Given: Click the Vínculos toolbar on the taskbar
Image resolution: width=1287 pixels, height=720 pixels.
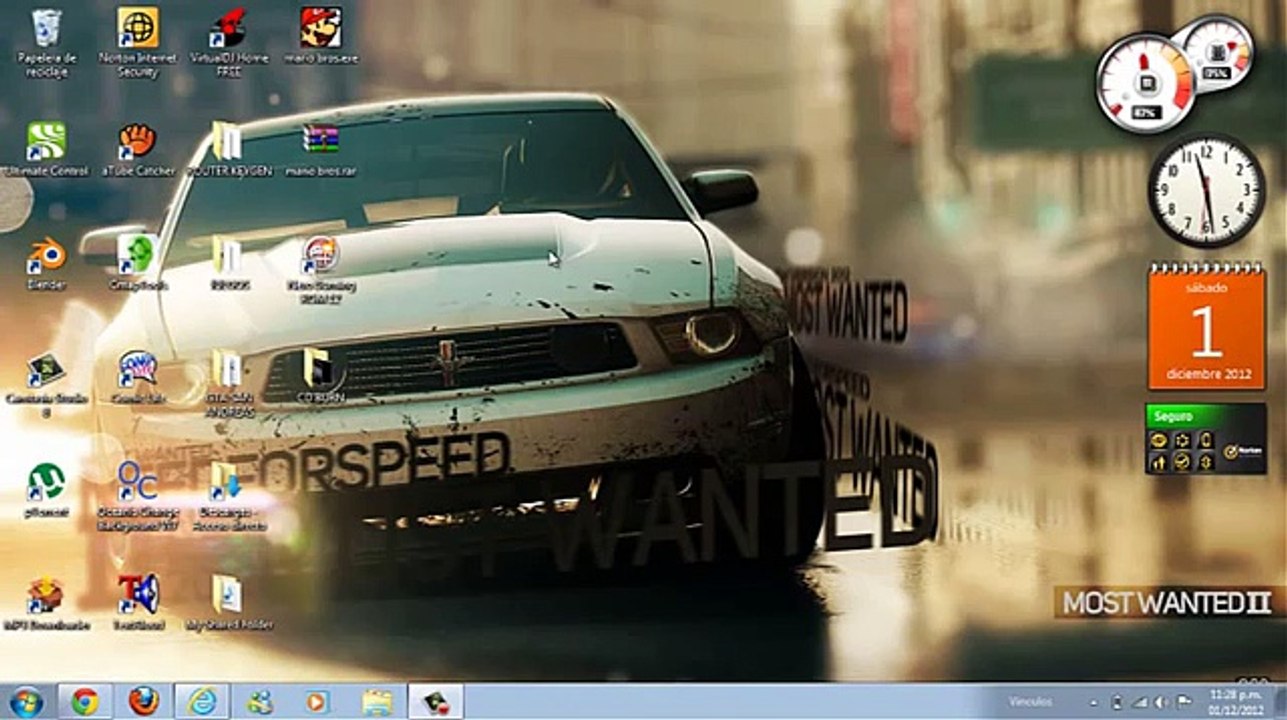Looking at the screenshot, I should [x=1030, y=702].
